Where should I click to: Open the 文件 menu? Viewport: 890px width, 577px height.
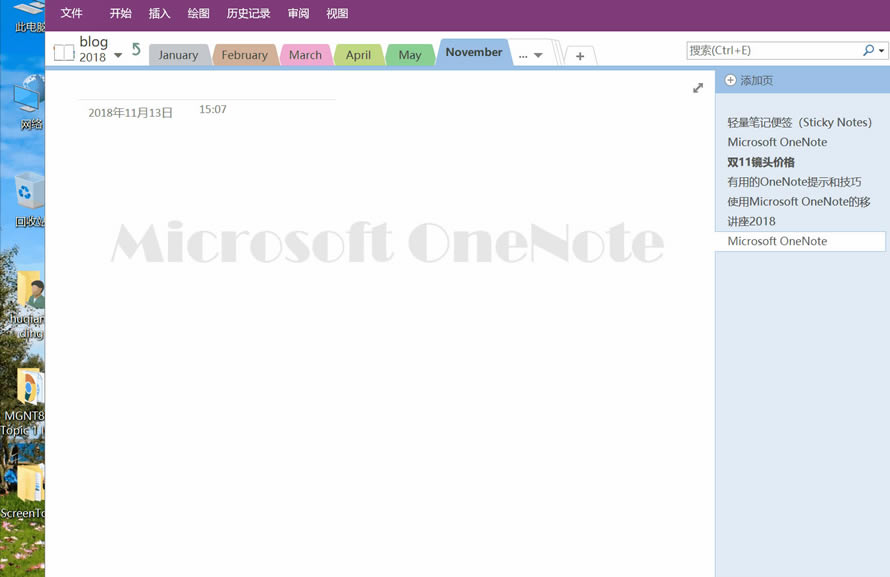[72, 13]
